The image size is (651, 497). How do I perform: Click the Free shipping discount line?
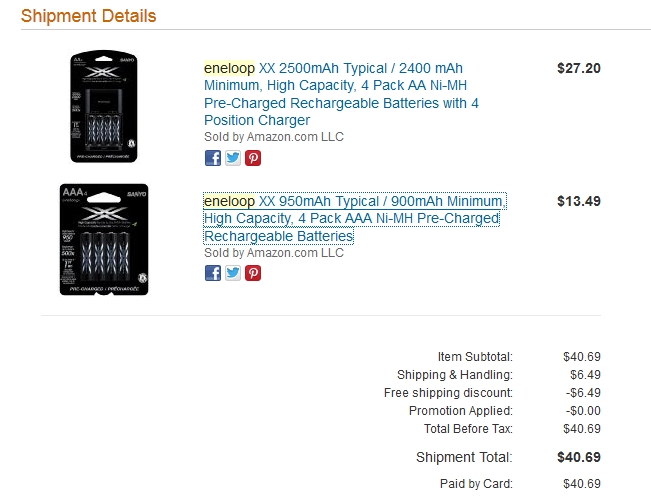tap(448, 393)
